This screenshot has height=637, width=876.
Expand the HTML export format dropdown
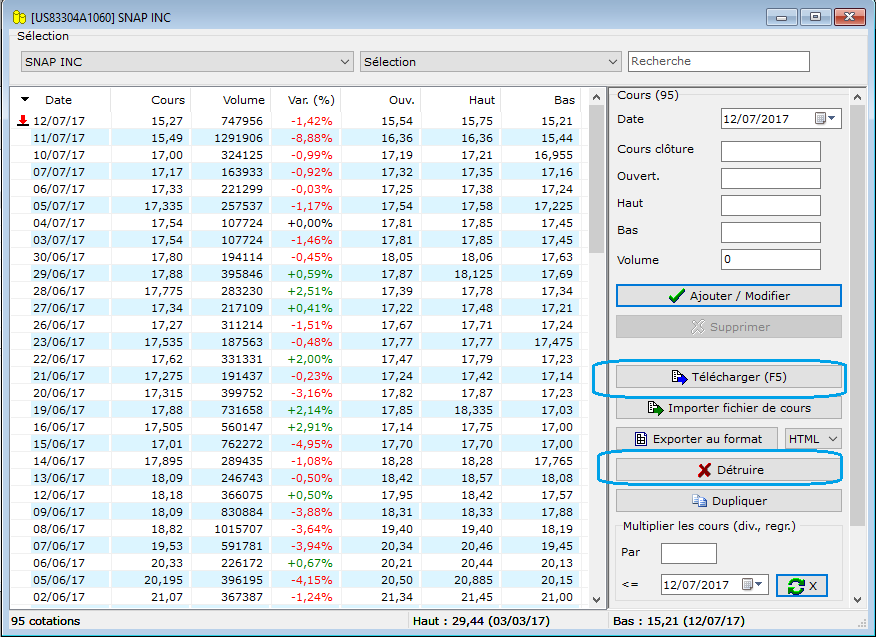[813, 439]
